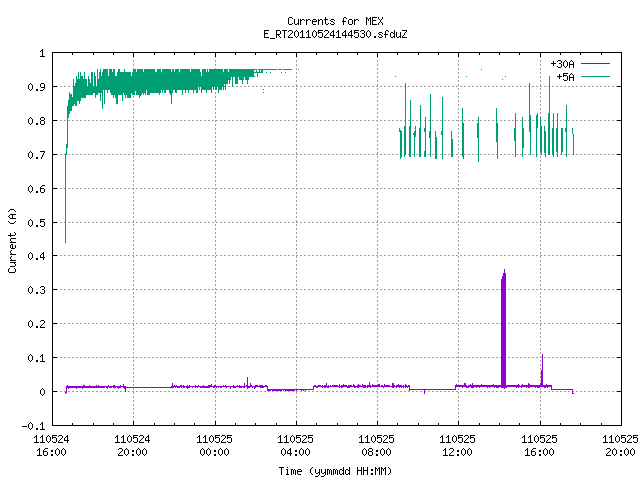Viewport: 640px width, 480px height.
Task: Click the y-axis tick value '0.1'
Action: (x=36, y=358)
